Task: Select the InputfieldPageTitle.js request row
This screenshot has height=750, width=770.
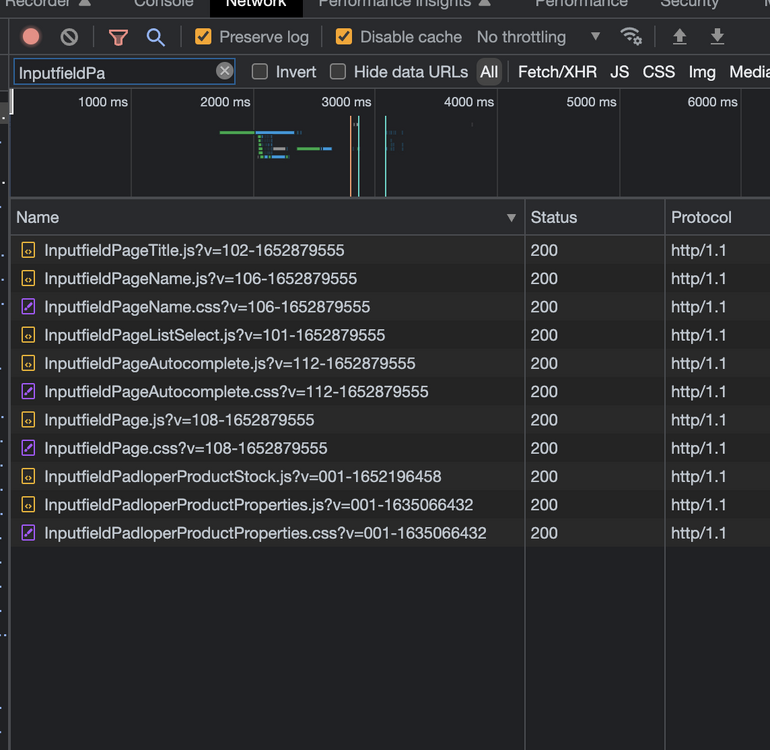Action: (x=194, y=250)
